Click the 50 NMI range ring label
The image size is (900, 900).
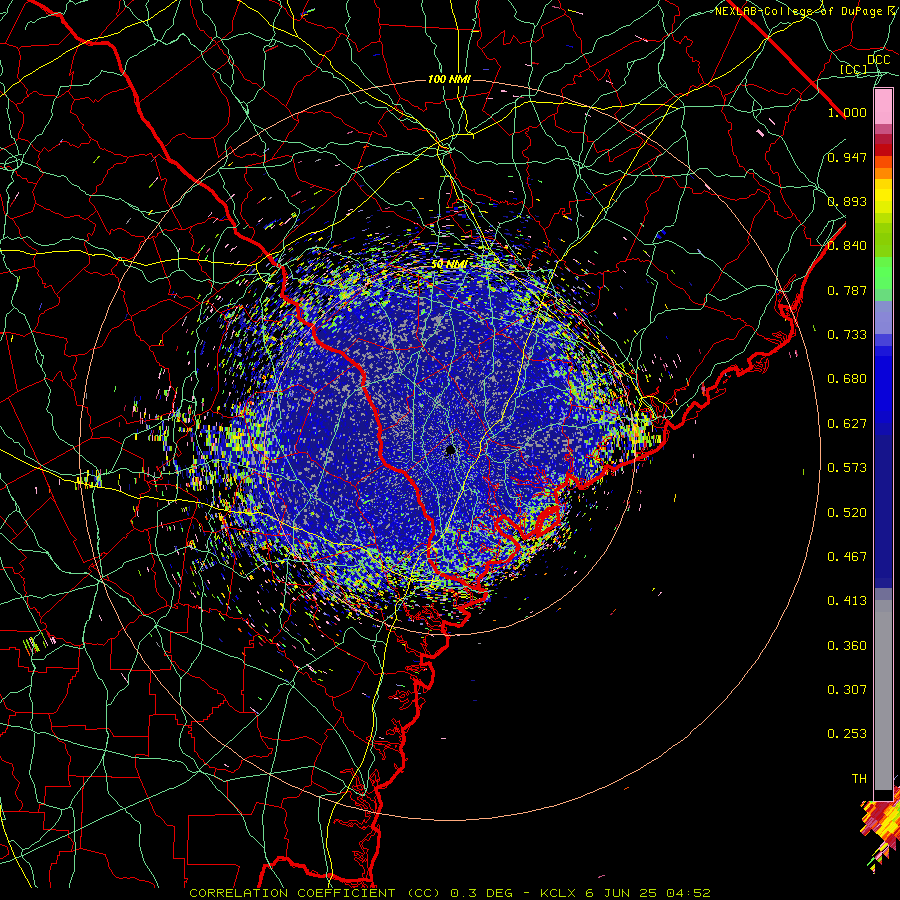pyautogui.click(x=449, y=264)
